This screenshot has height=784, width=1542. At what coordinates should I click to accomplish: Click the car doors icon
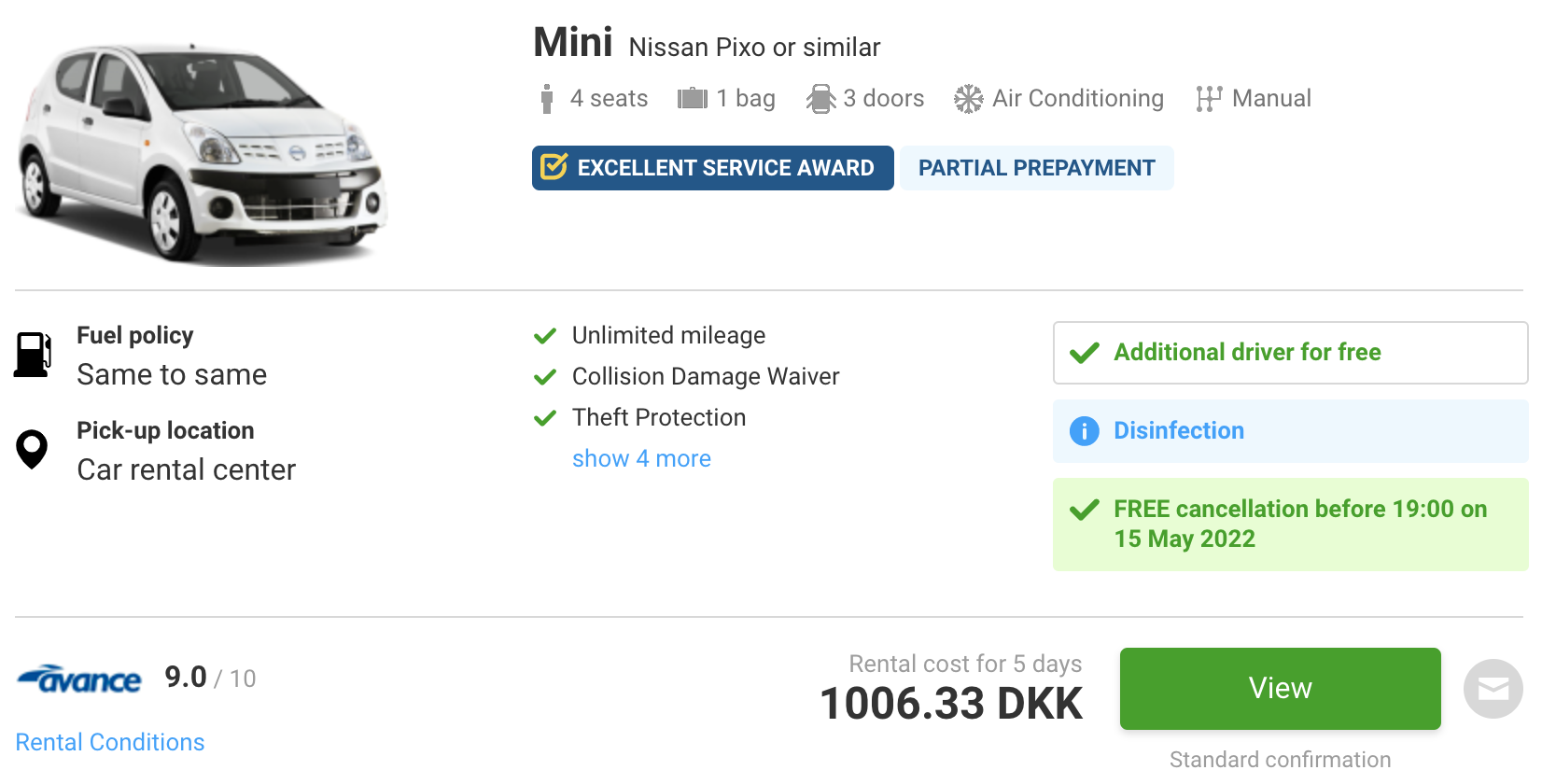point(820,99)
